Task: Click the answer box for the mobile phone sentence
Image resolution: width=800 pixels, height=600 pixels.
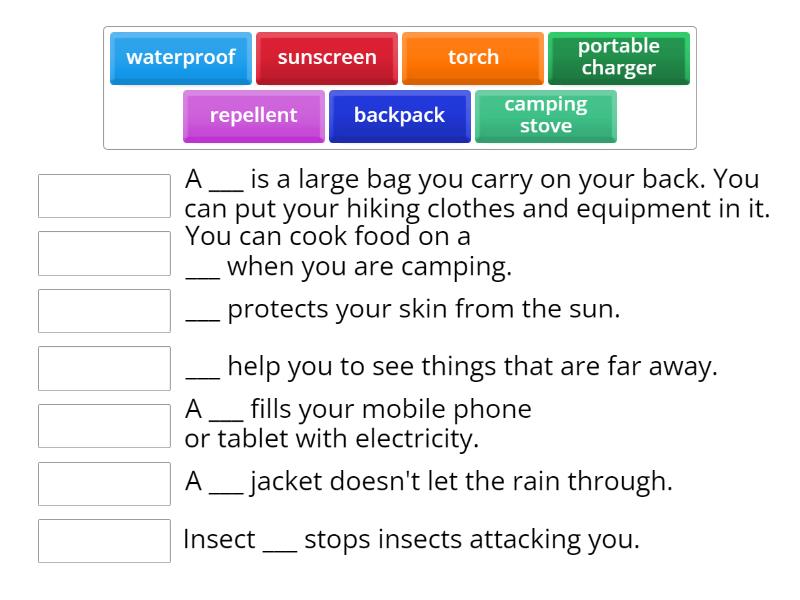Action: (x=105, y=426)
